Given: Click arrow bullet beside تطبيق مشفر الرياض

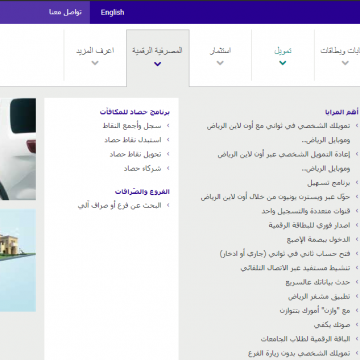Looking at the screenshot, I should click(357, 296).
